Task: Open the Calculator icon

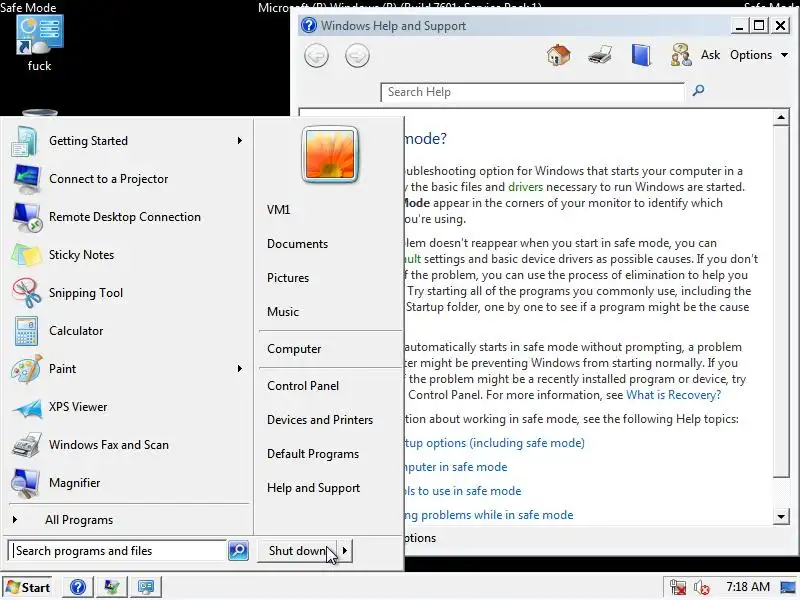Action: coord(27,331)
